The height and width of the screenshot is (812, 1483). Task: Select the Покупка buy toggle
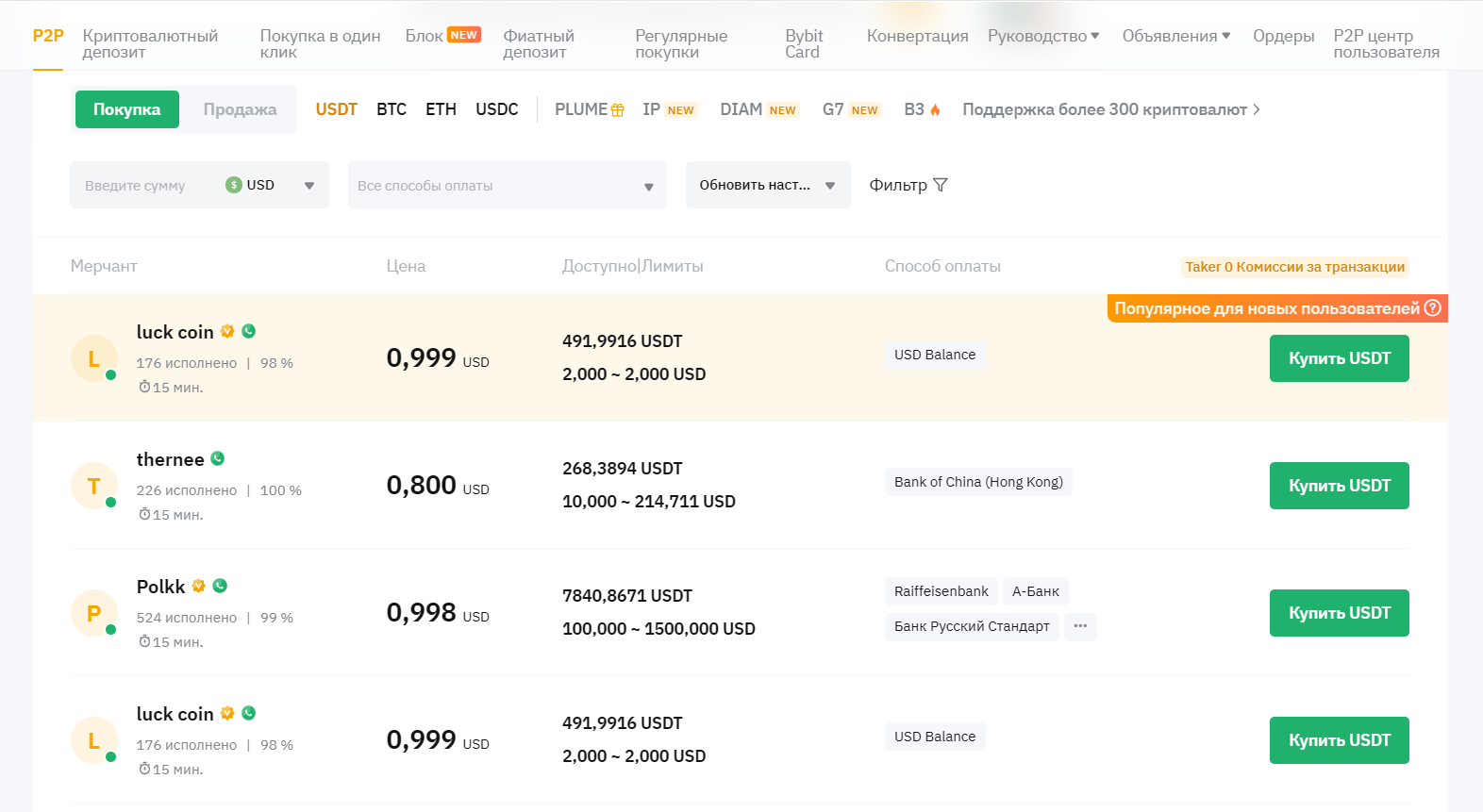coord(126,109)
